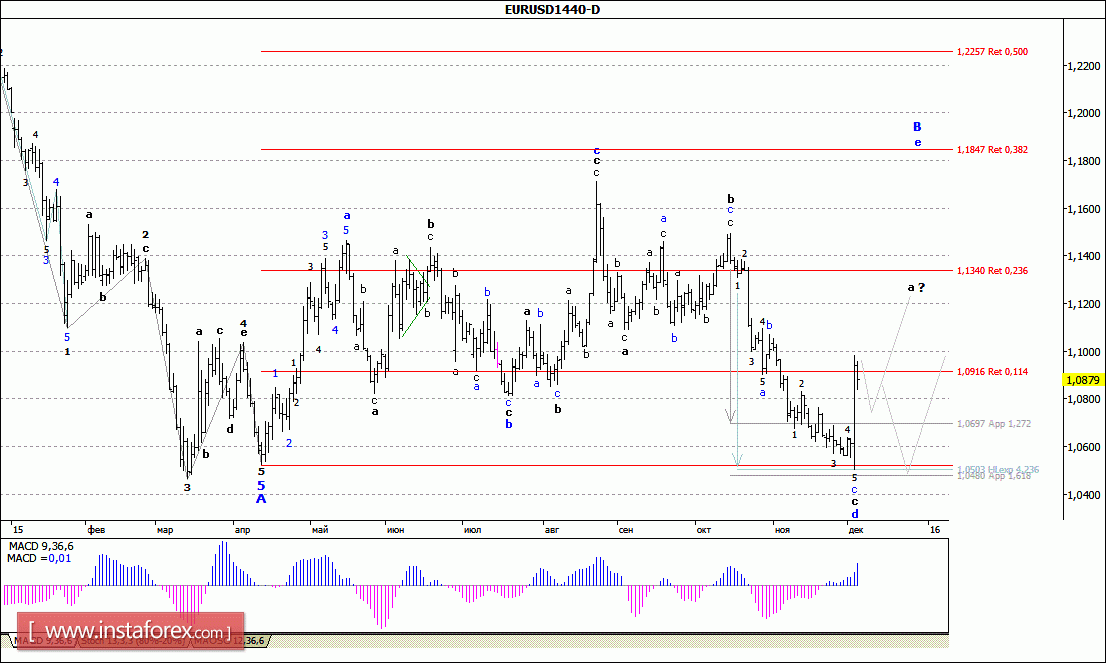Select the large blue B wave label
1106x663 pixels.
[917, 127]
